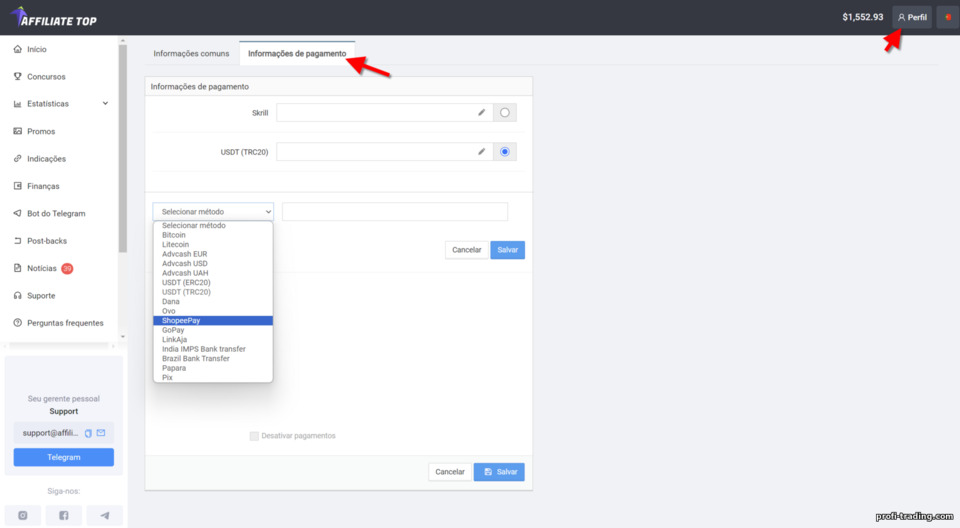Screen dimensions: 960x528
Task: Select the Skrill radio button
Action: point(504,113)
